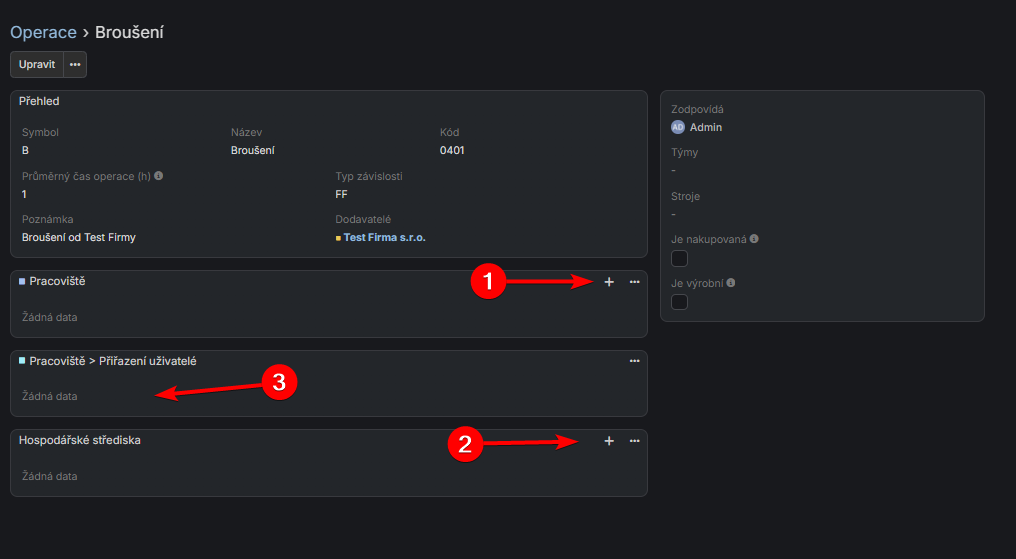
Task: Click info icon beside Průměrný čas operace
Action: click(159, 176)
